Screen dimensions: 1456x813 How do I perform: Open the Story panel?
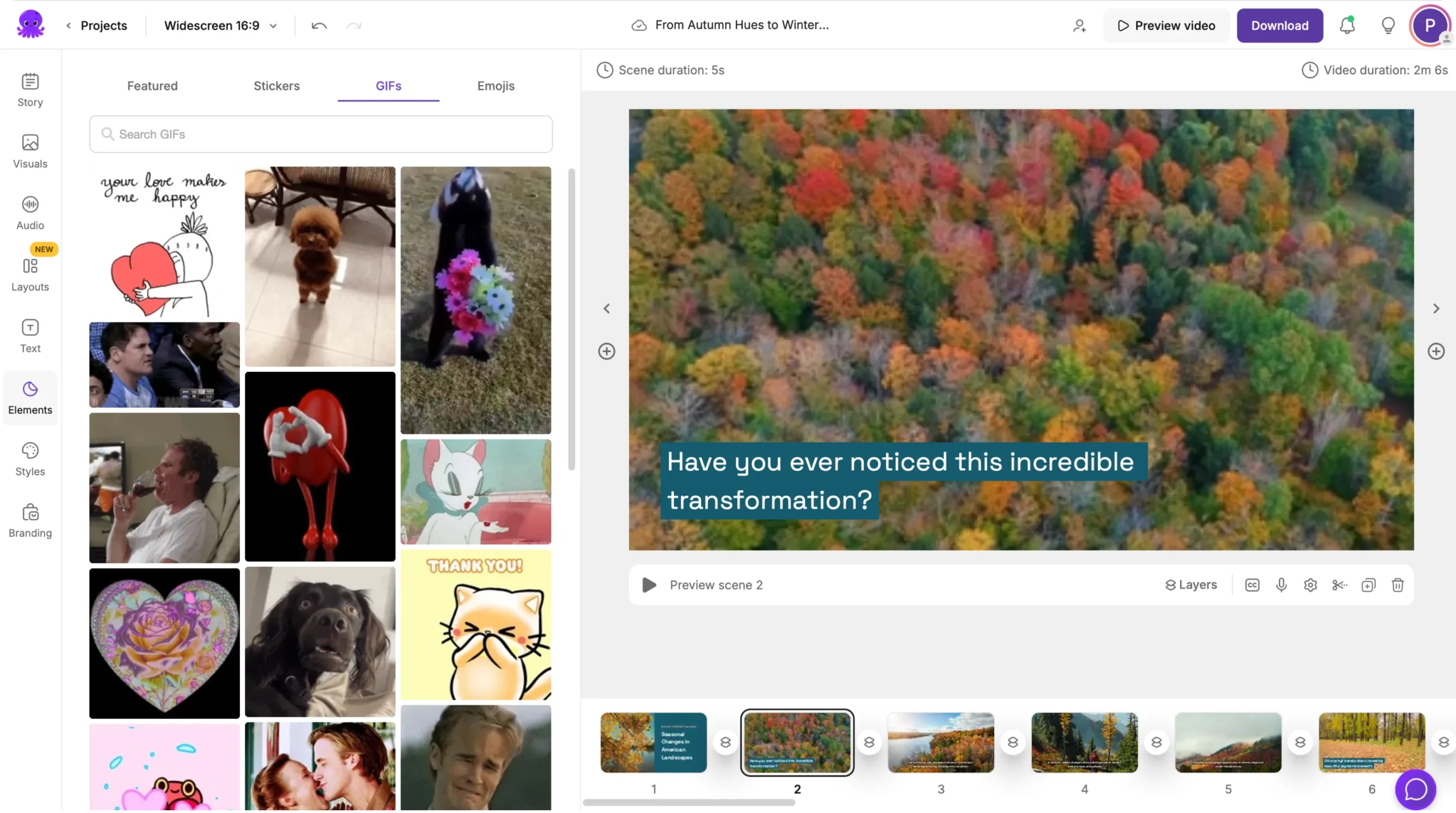[30, 89]
